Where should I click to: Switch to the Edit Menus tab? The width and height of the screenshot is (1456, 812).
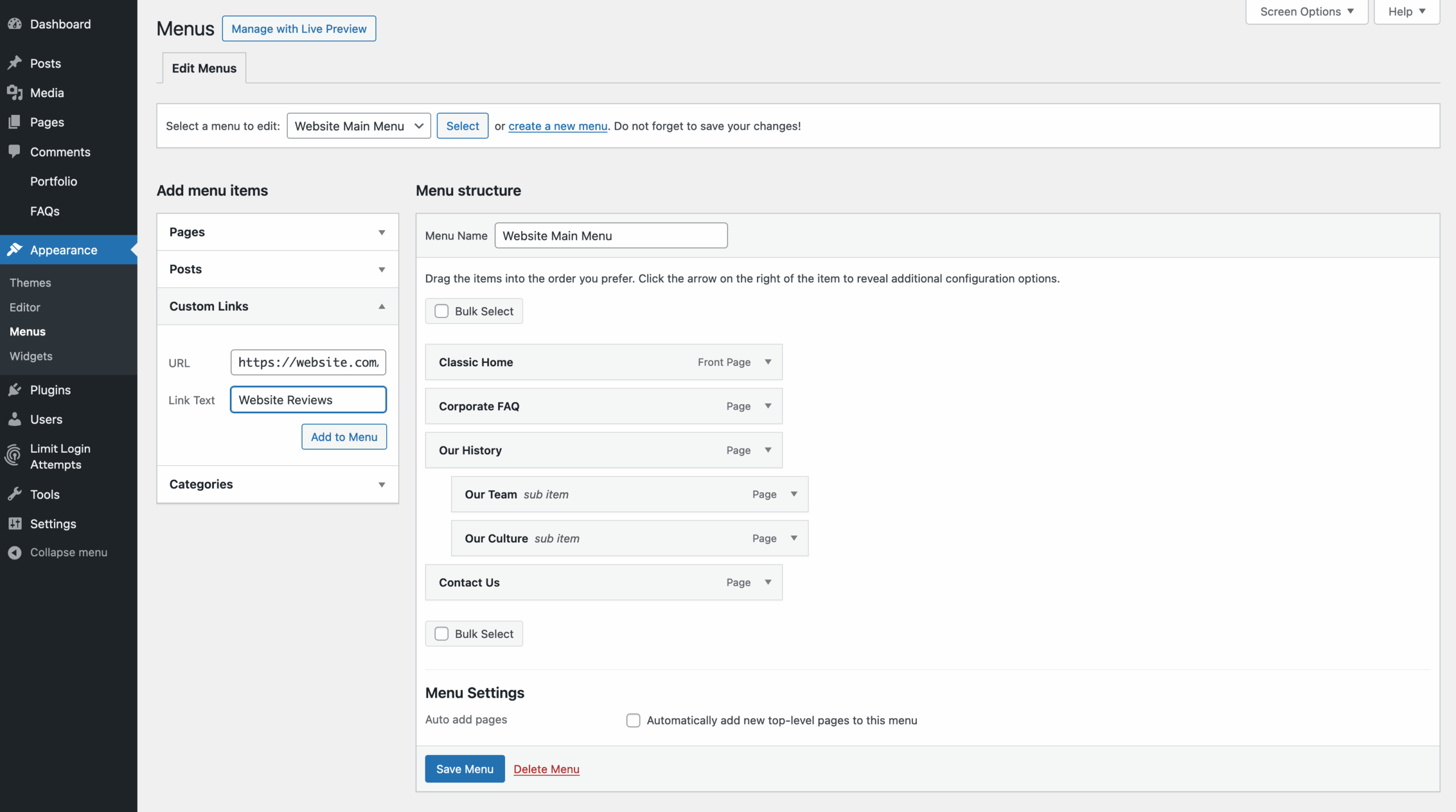[203, 68]
